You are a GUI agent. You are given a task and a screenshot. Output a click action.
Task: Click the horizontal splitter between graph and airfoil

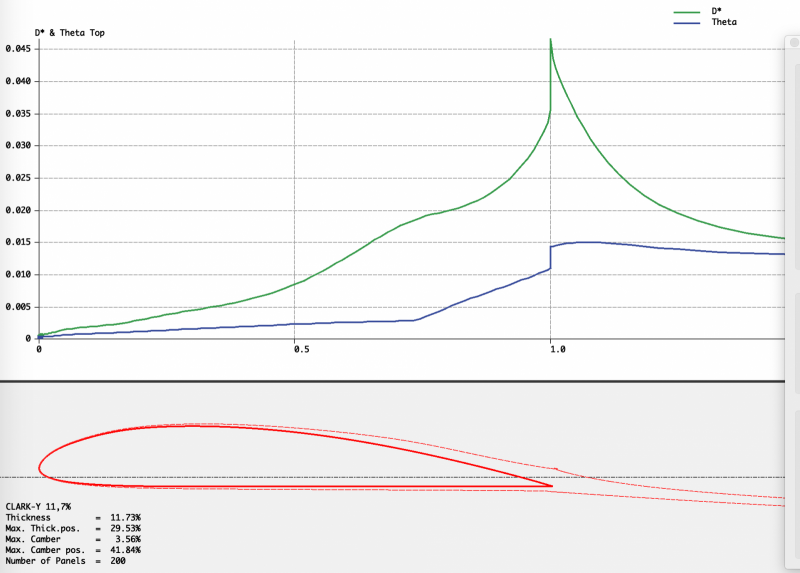tap(400, 381)
